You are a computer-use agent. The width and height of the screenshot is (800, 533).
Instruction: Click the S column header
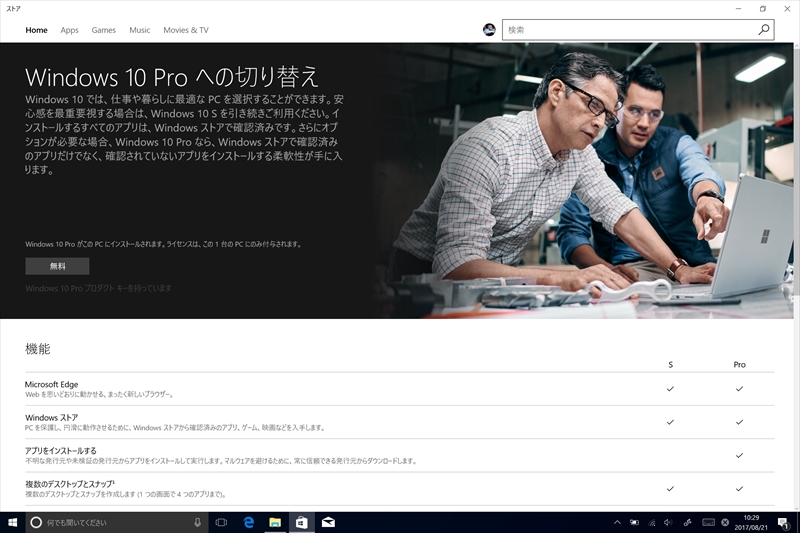coord(670,365)
